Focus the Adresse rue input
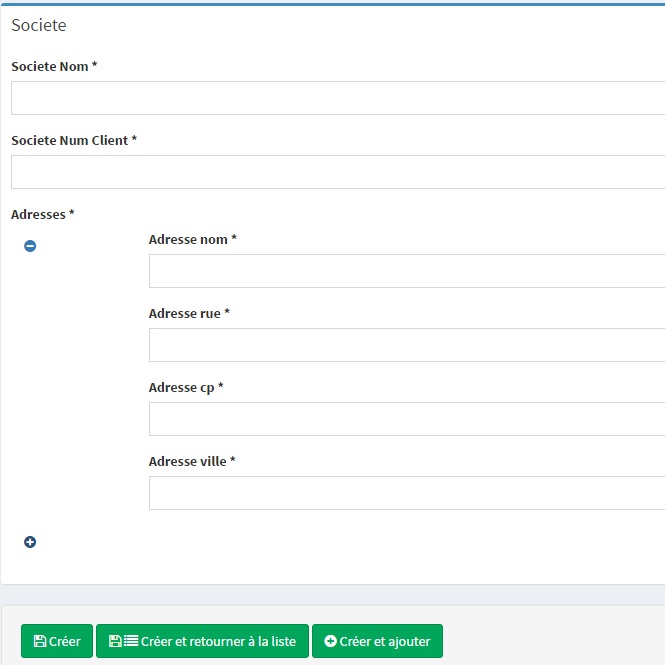The width and height of the screenshot is (665, 665). click(407, 345)
